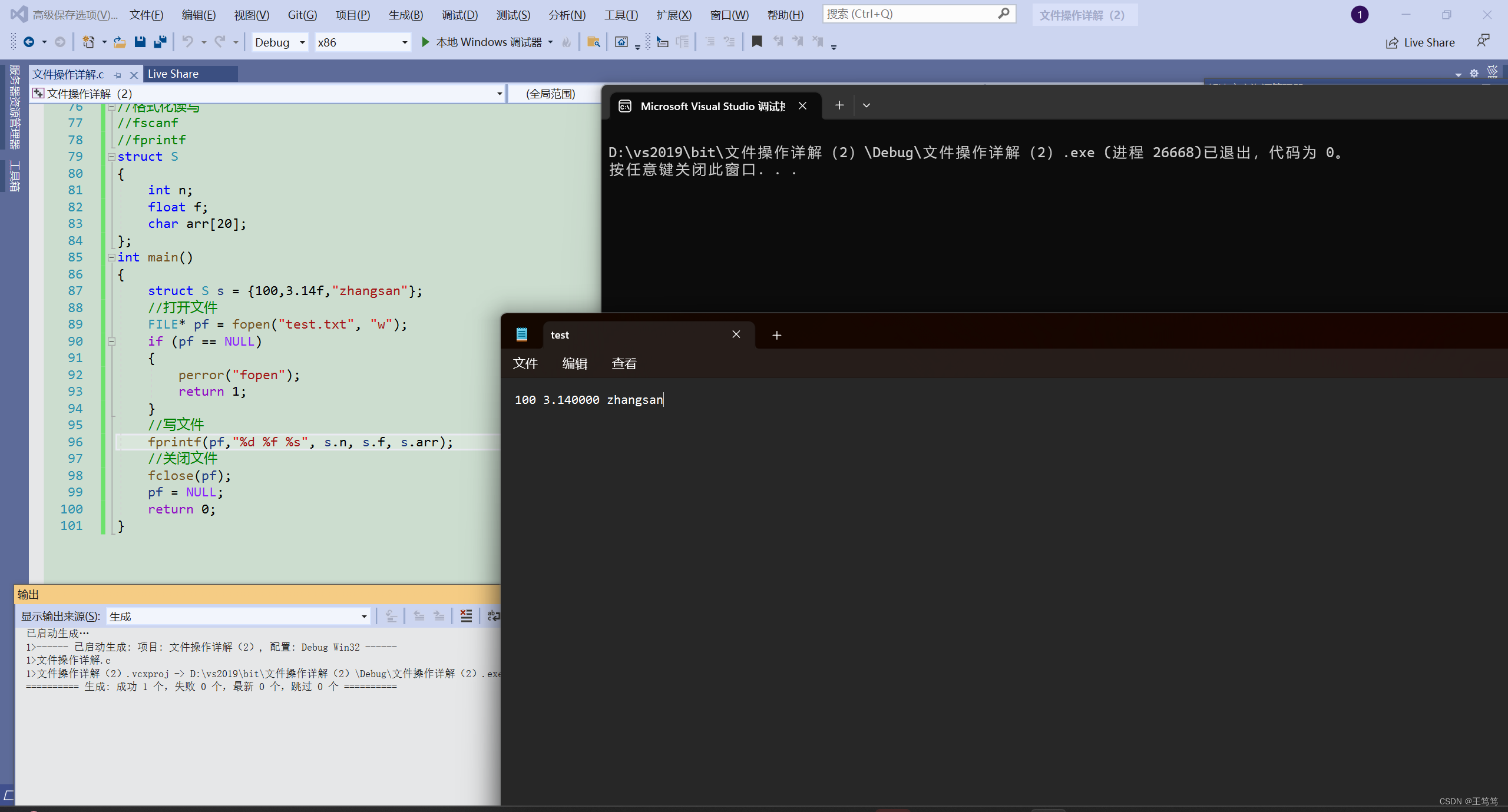Screen dimensions: 1508x812
Task: Click the console icon in the debug terminal tab
Action: [625, 106]
